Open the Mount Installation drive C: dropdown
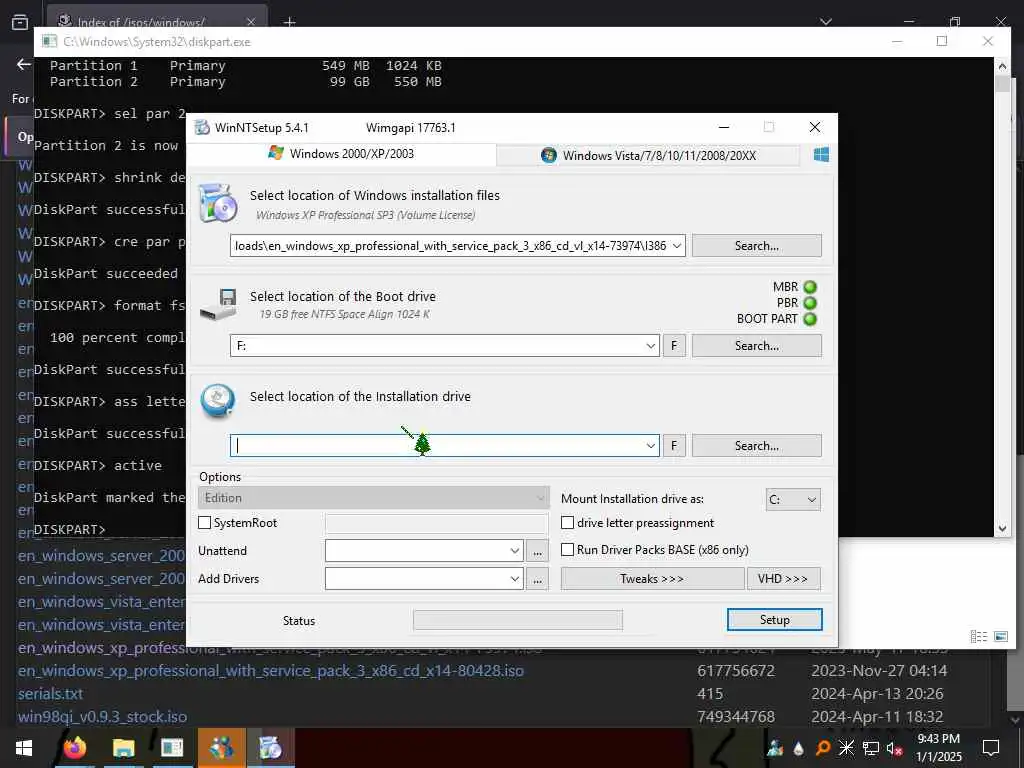 (x=793, y=500)
